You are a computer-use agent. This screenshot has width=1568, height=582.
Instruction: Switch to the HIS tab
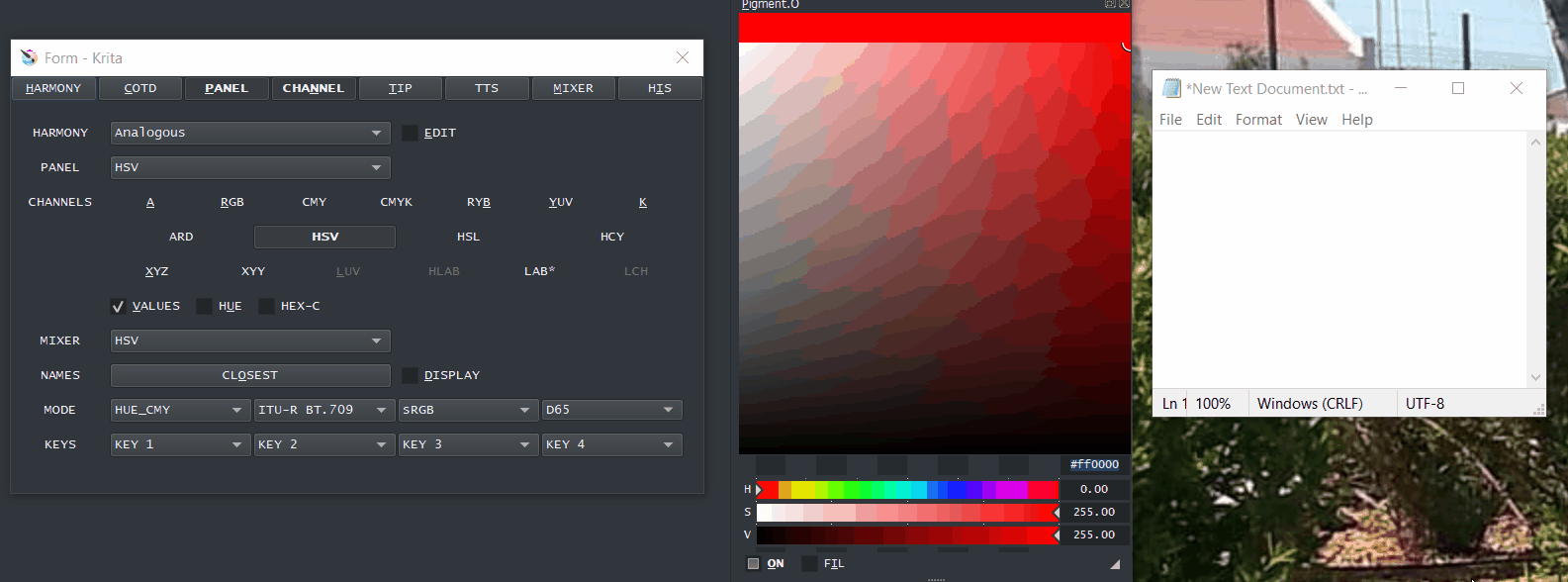point(660,88)
